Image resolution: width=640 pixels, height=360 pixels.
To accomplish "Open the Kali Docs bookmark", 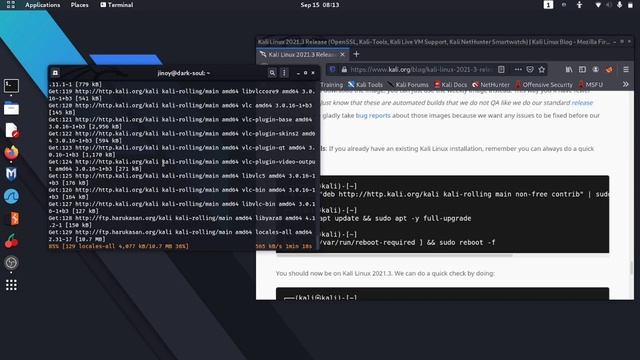I will click(x=451, y=84).
